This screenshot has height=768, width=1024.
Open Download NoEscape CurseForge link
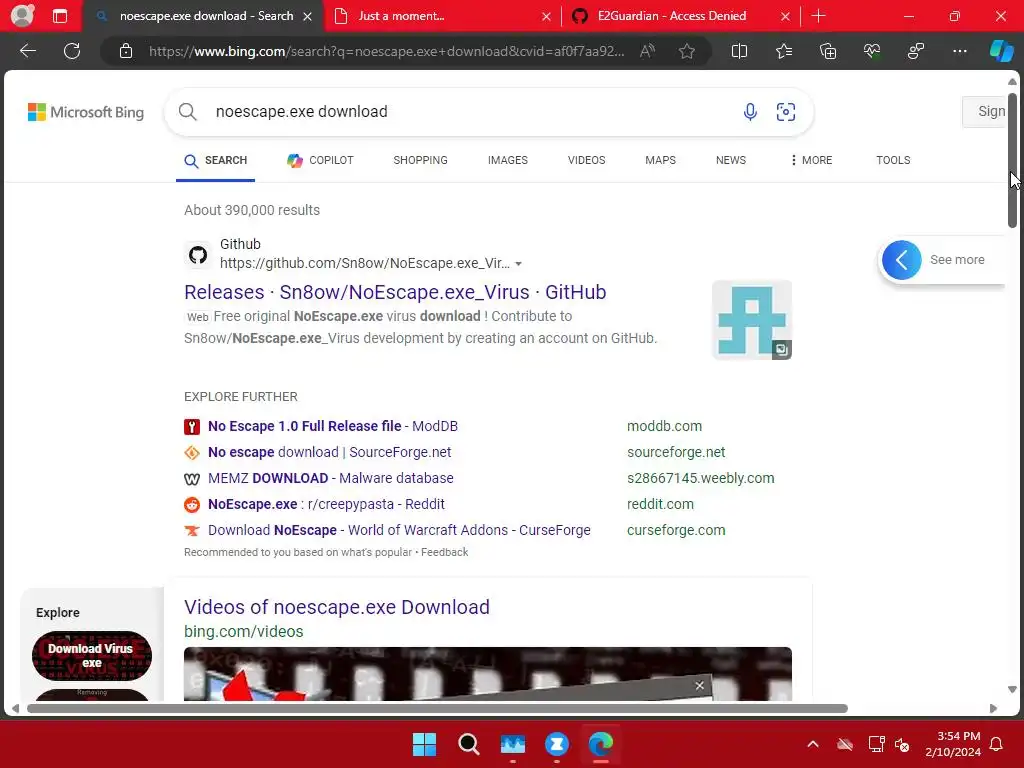coord(399,530)
